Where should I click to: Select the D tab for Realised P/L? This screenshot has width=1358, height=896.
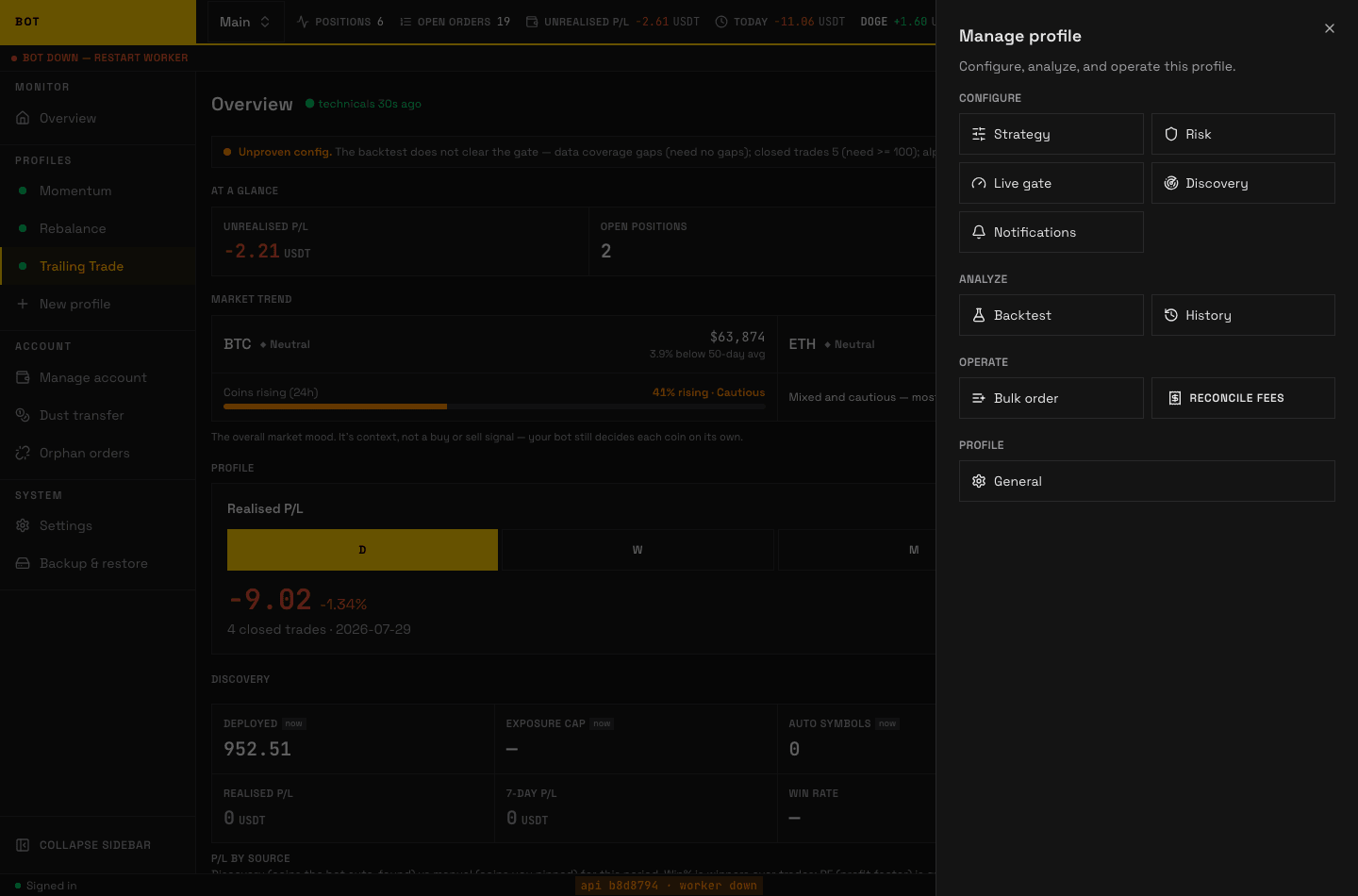point(362,550)
